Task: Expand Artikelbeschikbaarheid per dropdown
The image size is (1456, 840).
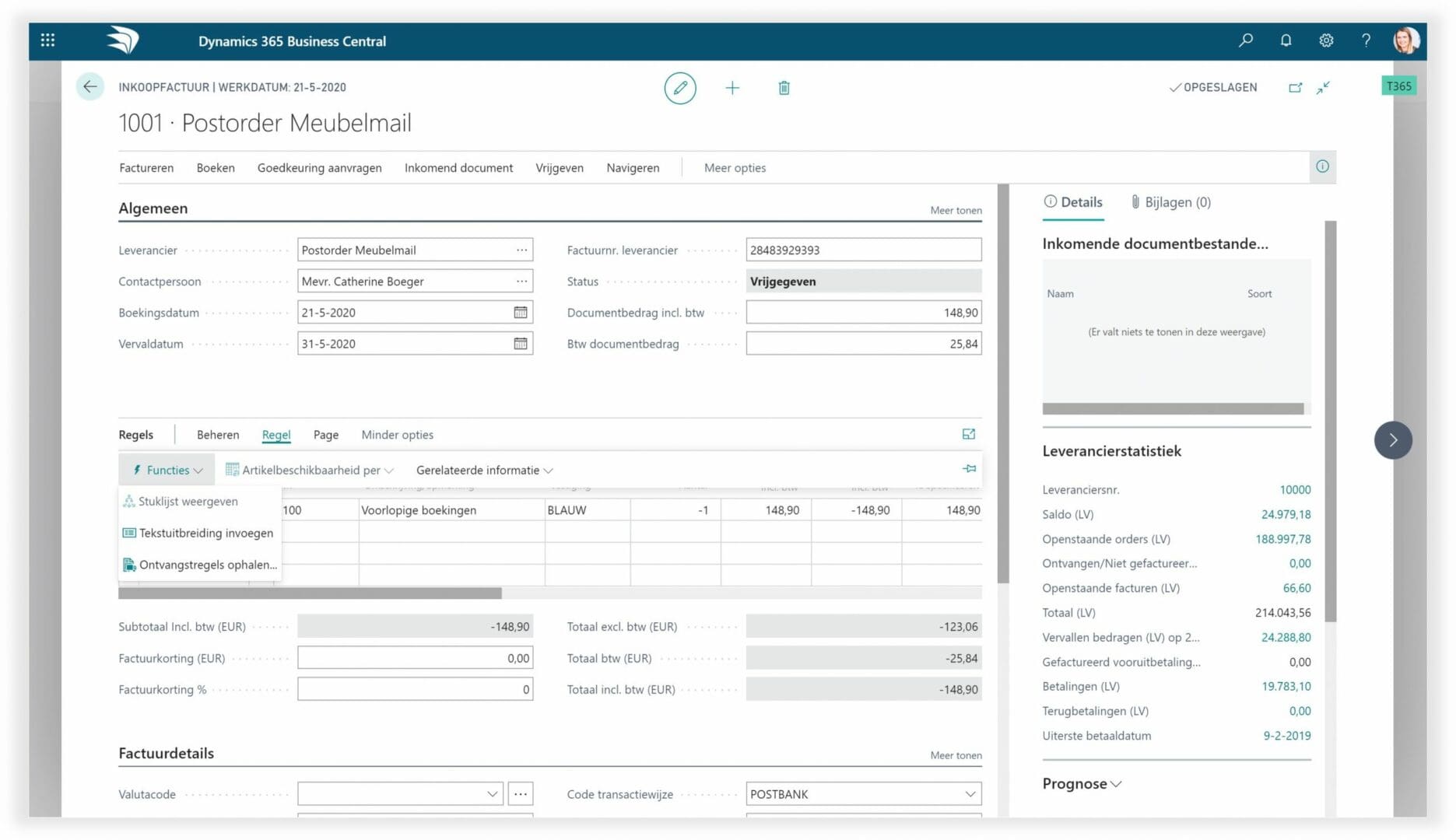Action: click(310, 470)
